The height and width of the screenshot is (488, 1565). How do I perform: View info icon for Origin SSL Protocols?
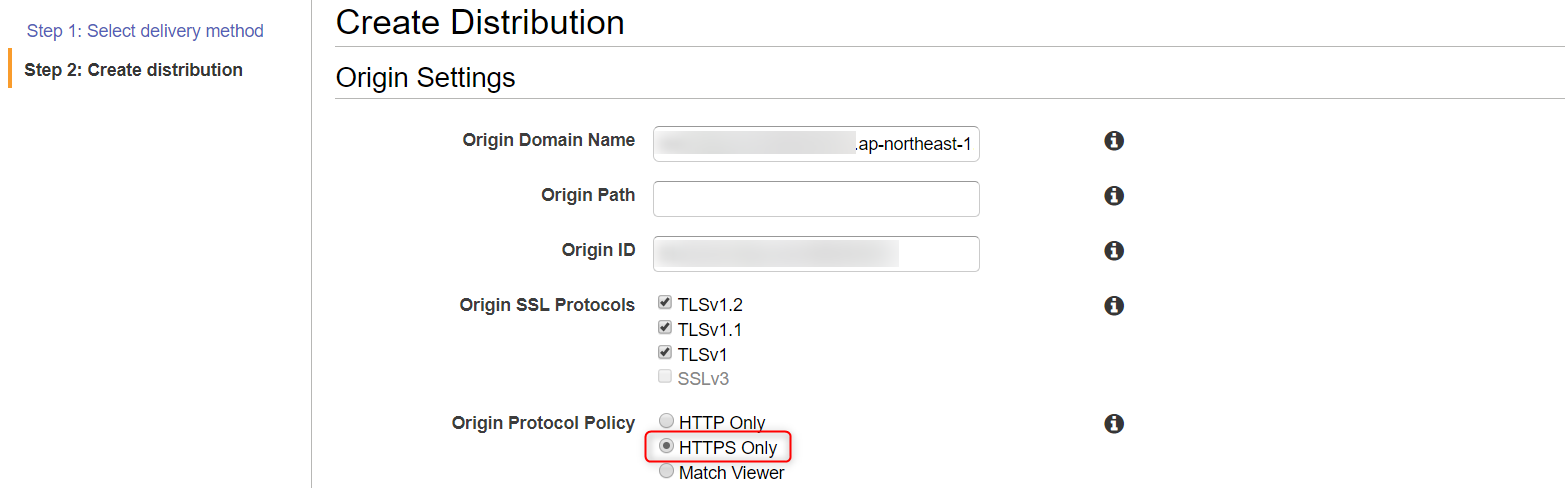1114,306
